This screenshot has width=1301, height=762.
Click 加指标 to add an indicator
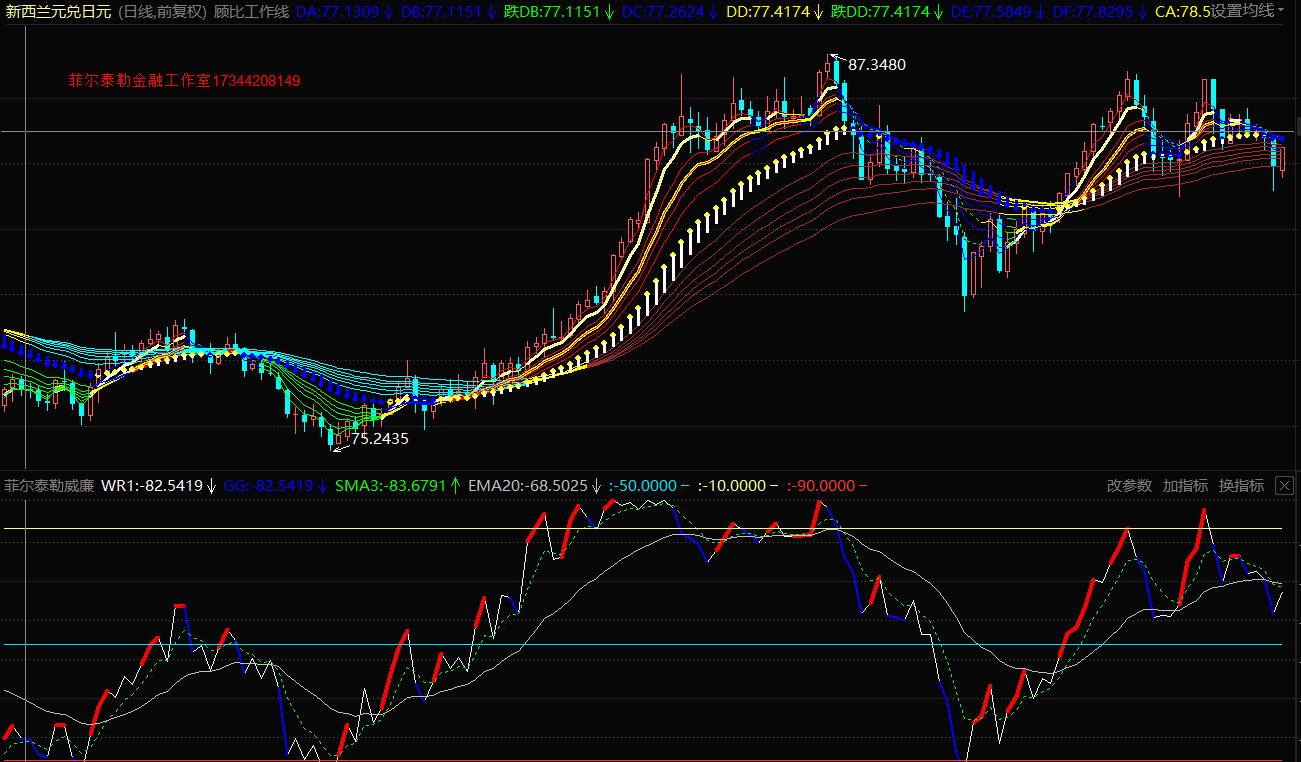pyautogui.click(x=1186, y=486)
